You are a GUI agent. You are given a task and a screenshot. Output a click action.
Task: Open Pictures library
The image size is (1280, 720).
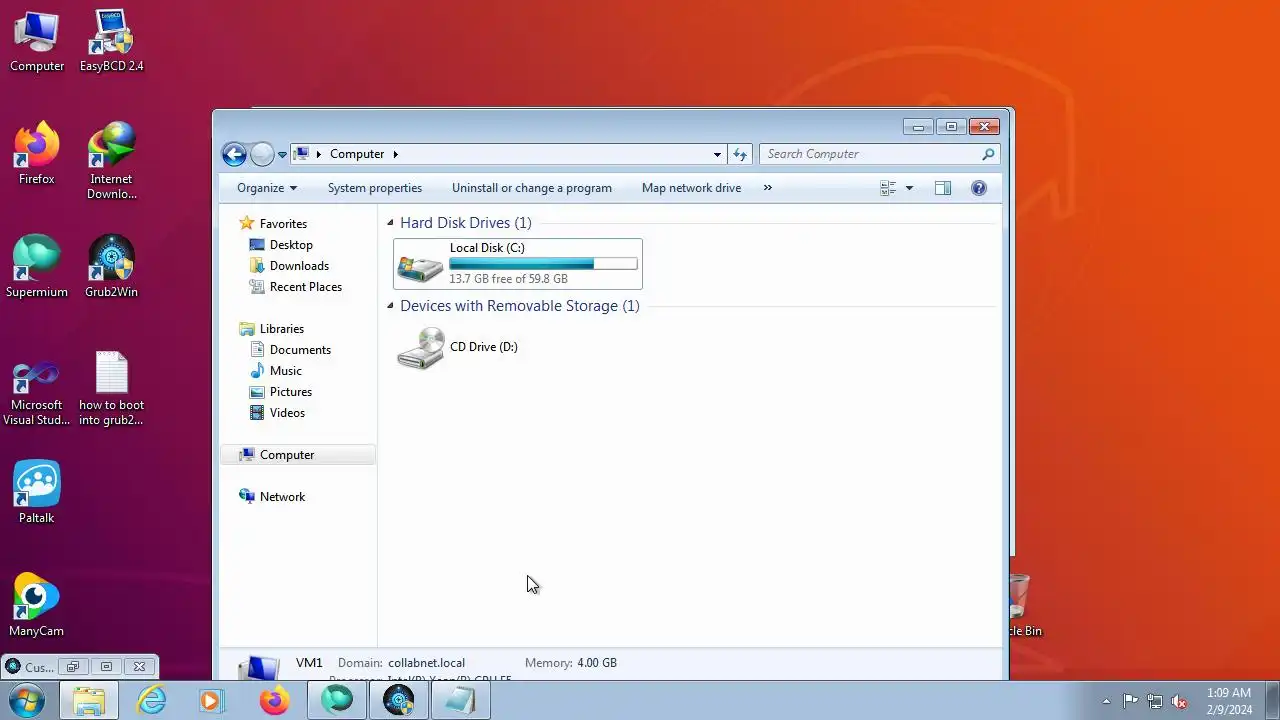point(290,392)
